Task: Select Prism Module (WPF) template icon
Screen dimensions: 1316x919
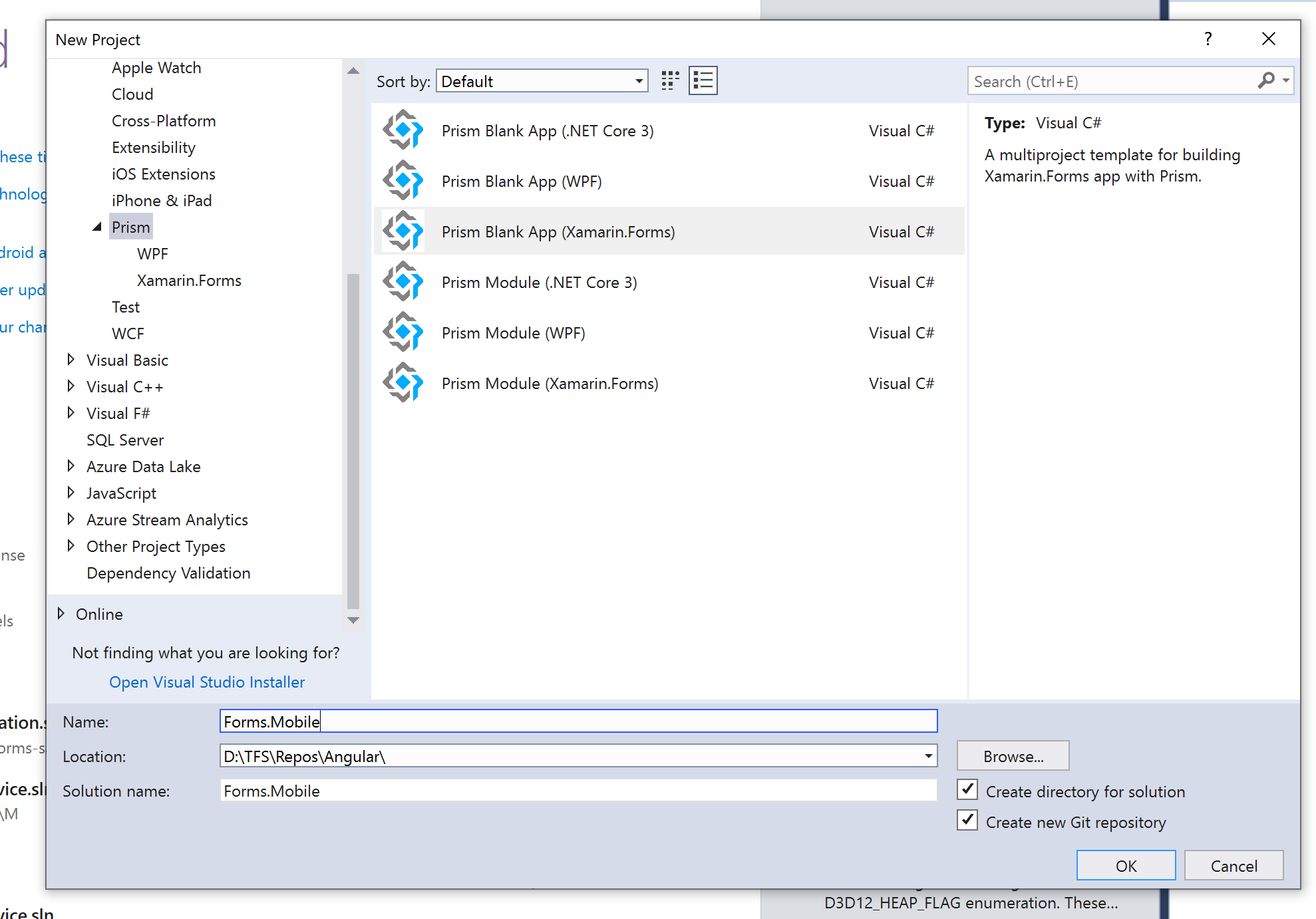Action: pos(403,332)
